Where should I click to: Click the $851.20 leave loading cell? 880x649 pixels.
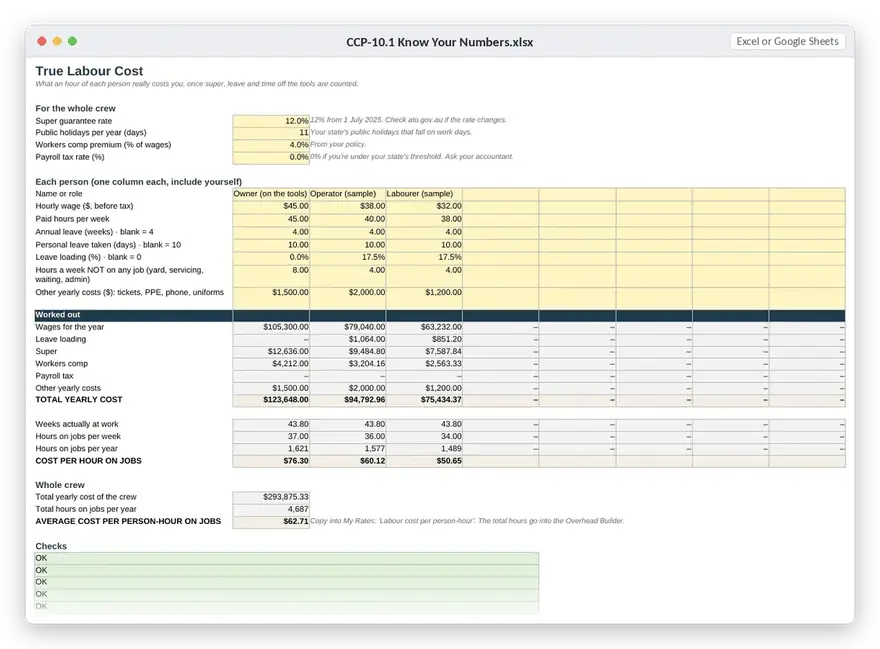click(424, 339)
